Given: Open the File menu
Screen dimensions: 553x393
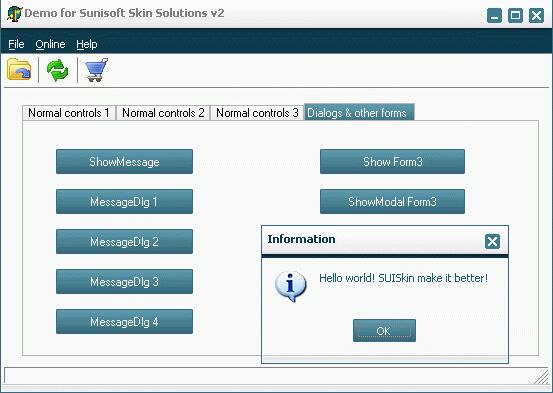Looking at the screenshot, I should [x=16, y=44].
